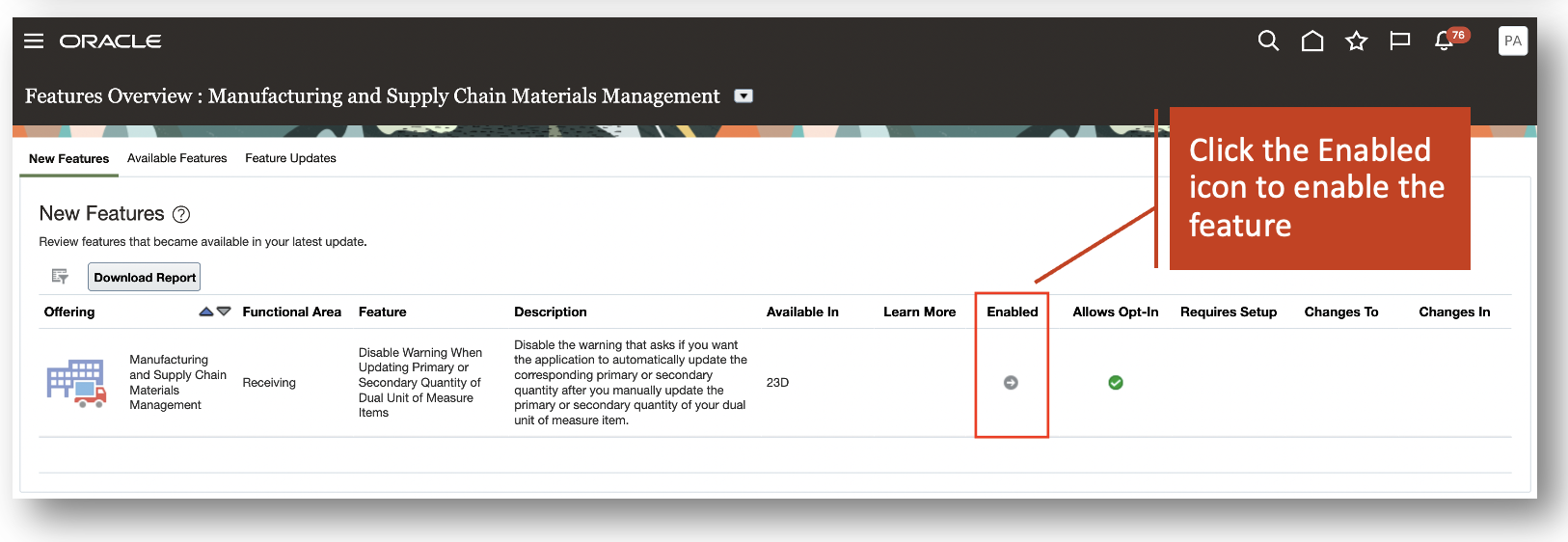Click the Disable Warning When Updating feature name

tap(420, 383)
